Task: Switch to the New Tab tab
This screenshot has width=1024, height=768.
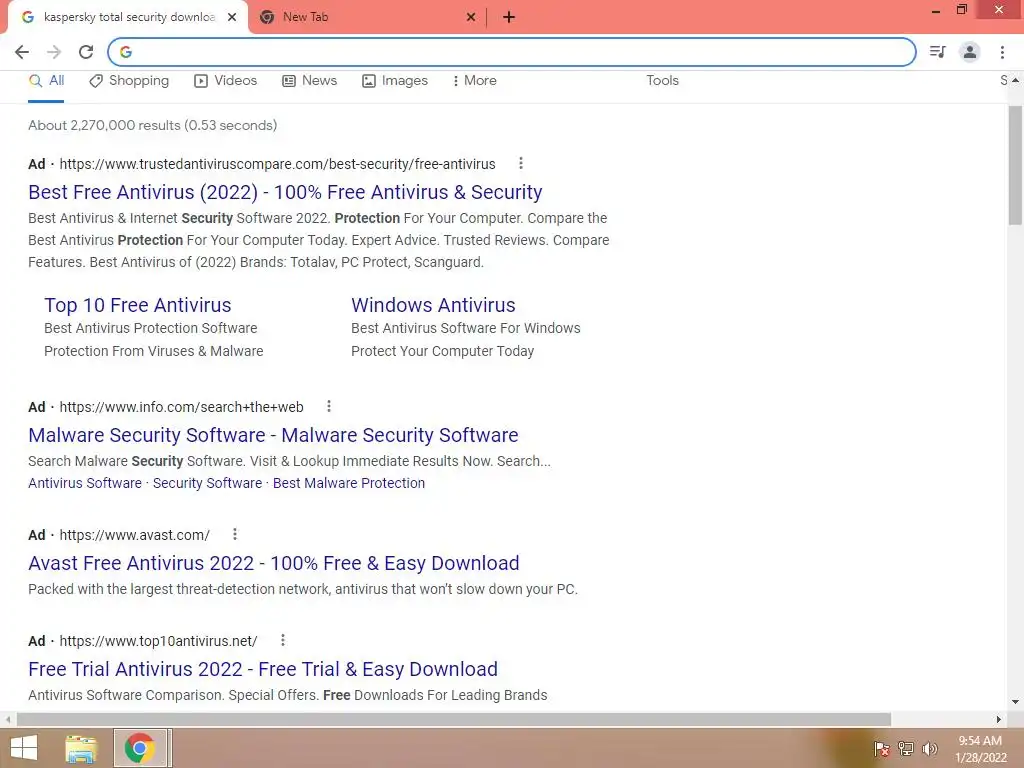Action: 367,18
